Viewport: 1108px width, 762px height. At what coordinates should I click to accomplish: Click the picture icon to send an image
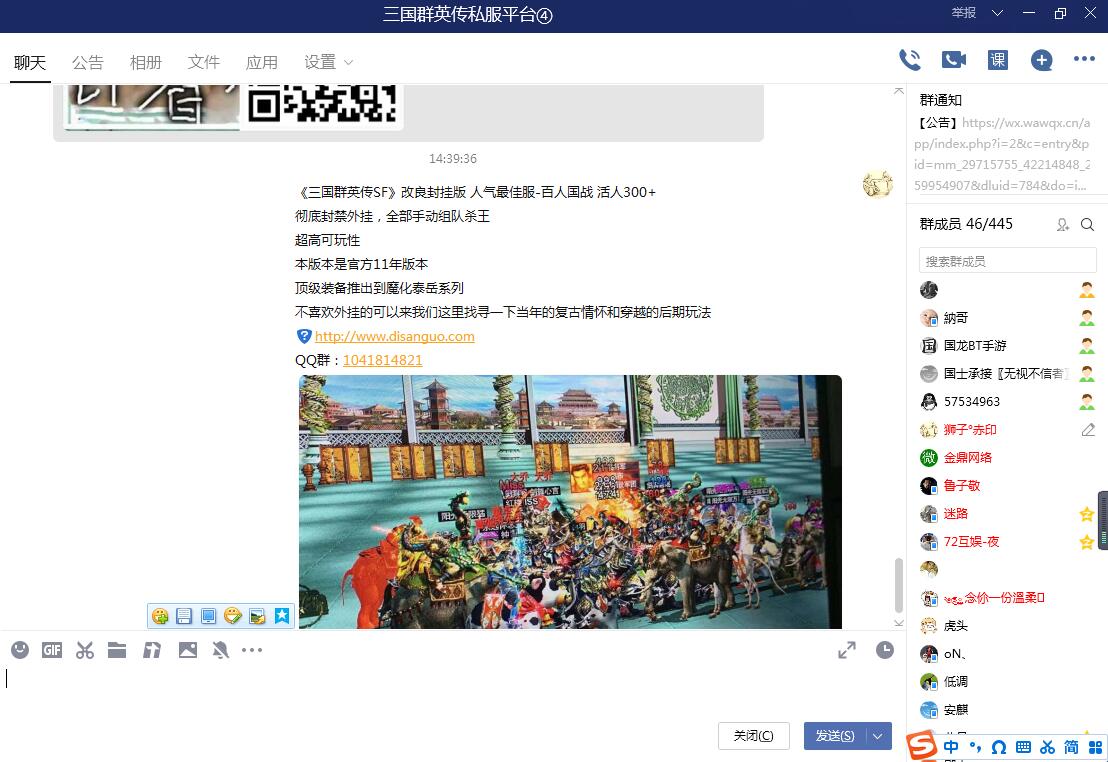[x=187, y=650]
